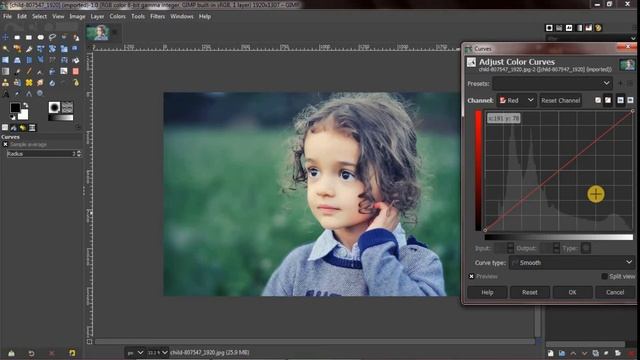Open the Windows menu

point(182,16)
